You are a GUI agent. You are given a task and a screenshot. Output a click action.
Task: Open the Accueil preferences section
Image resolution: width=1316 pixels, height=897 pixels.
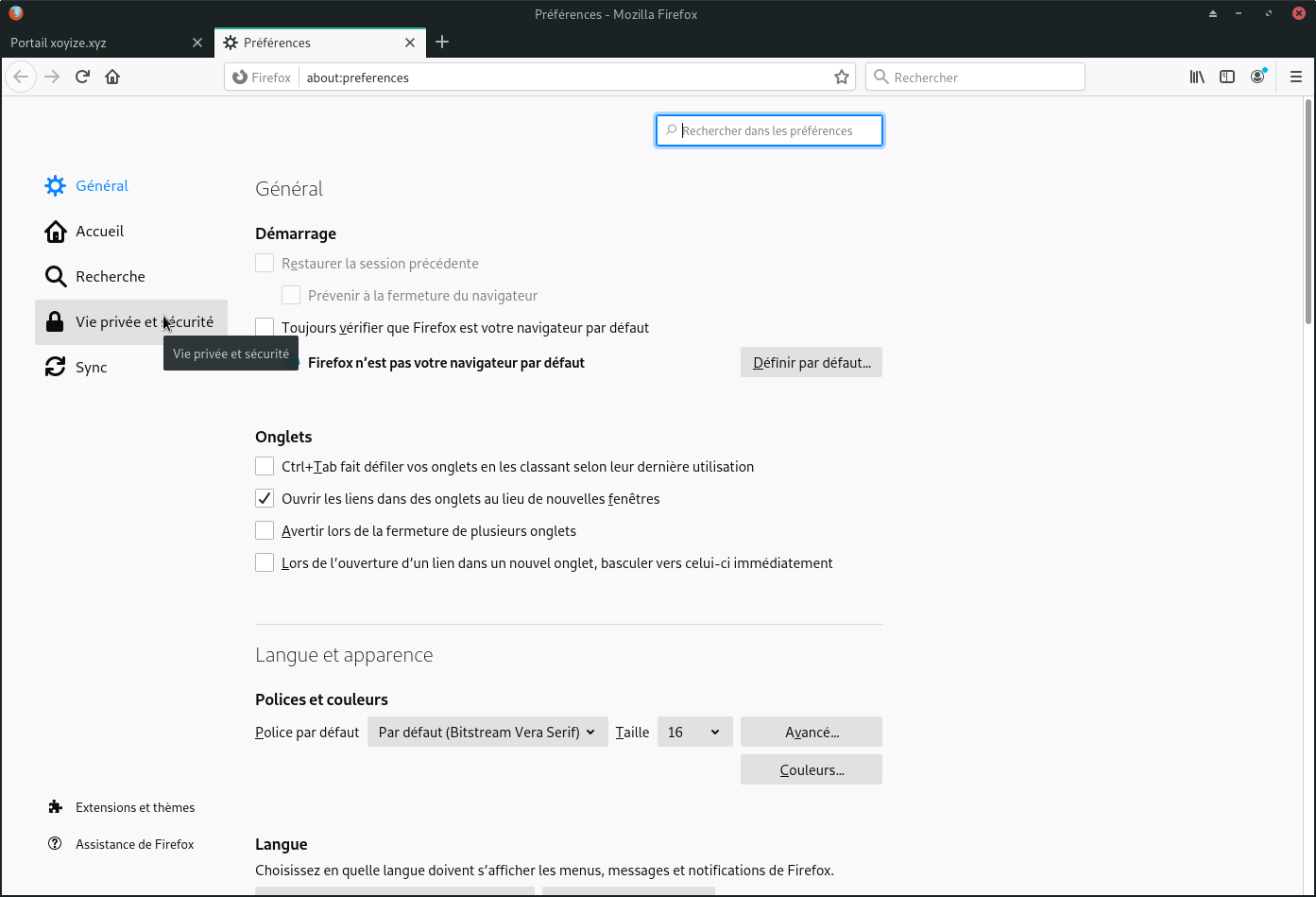[99, 232]
